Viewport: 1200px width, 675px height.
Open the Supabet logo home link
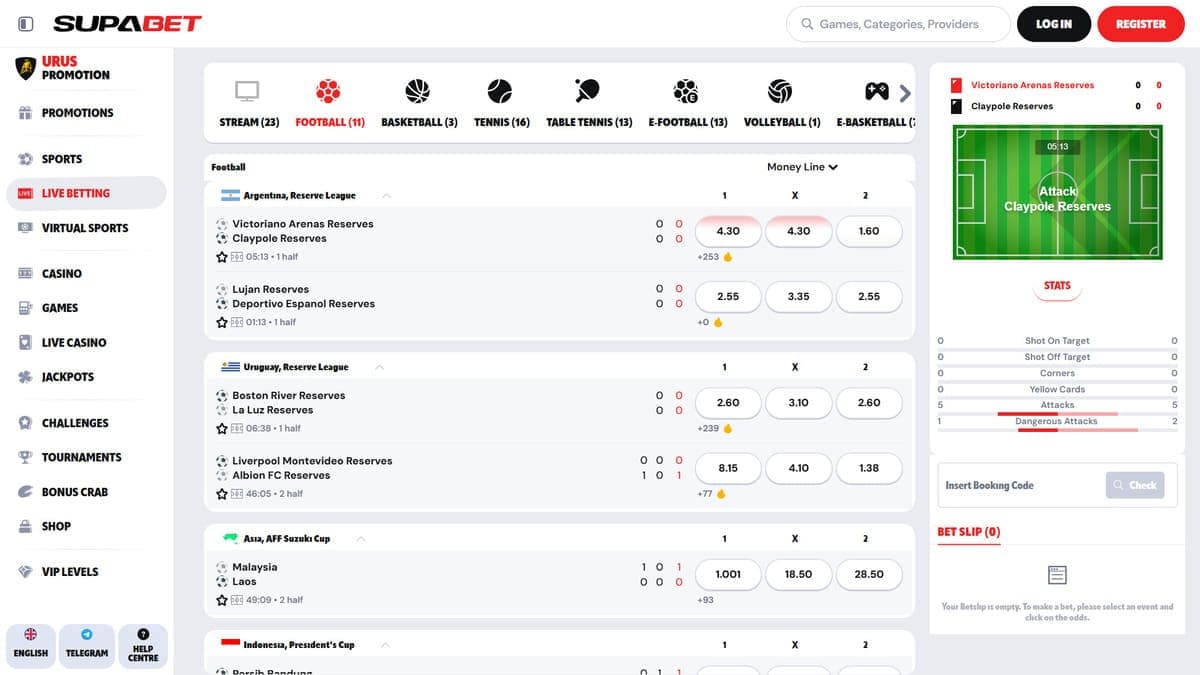pyautogui.click(x=127, y=24)
